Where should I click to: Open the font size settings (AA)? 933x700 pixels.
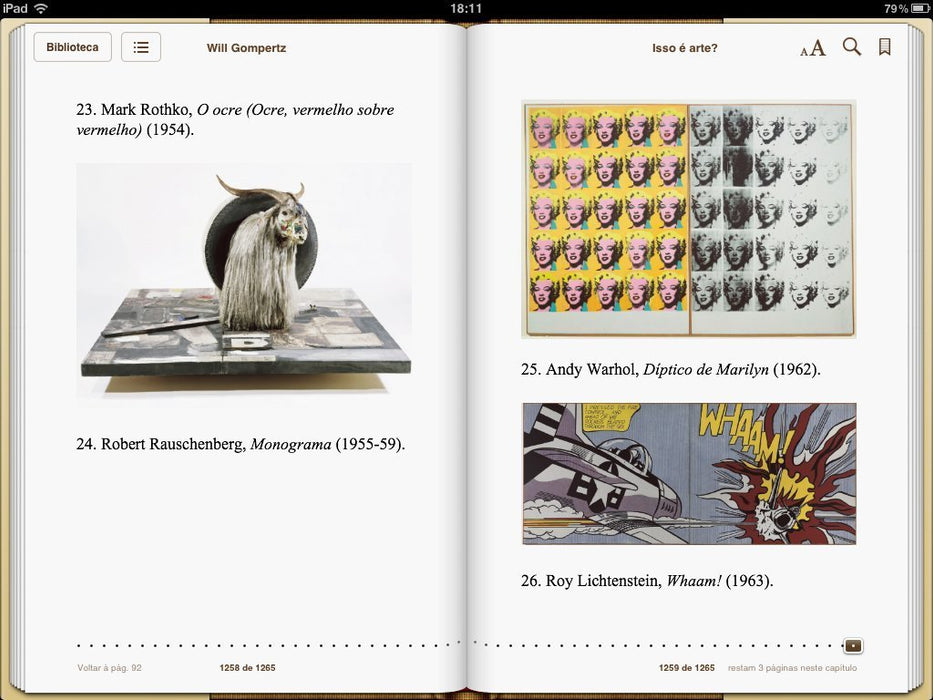click(x=812, y=48)
